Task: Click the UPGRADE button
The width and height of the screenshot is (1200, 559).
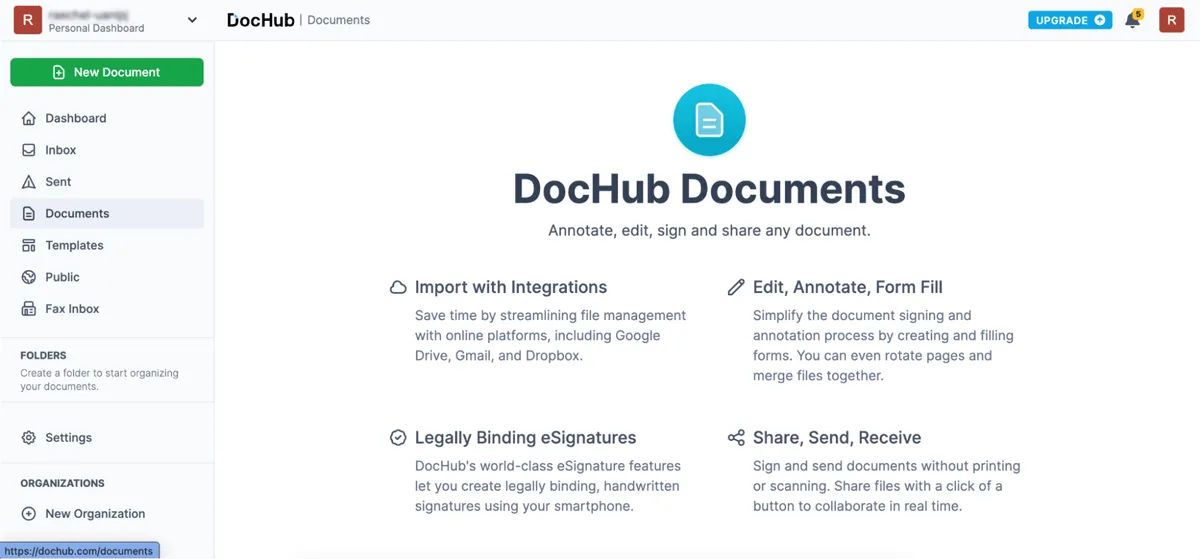Action: pyautogui.click(x=1070, y=20)
